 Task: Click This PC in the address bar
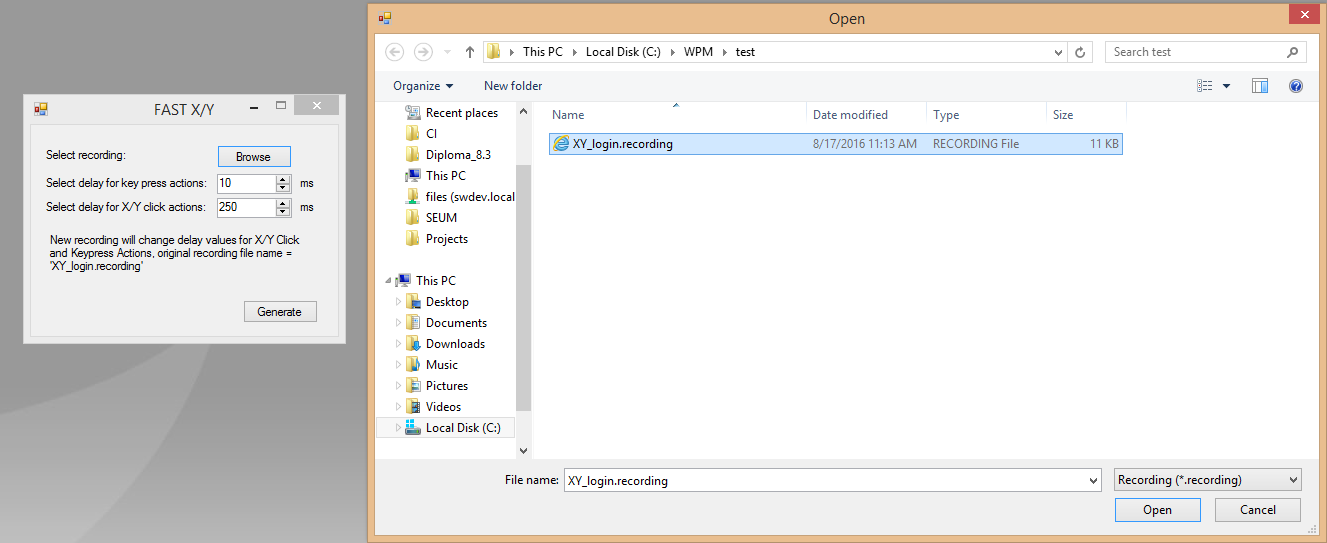pos(543,52)
